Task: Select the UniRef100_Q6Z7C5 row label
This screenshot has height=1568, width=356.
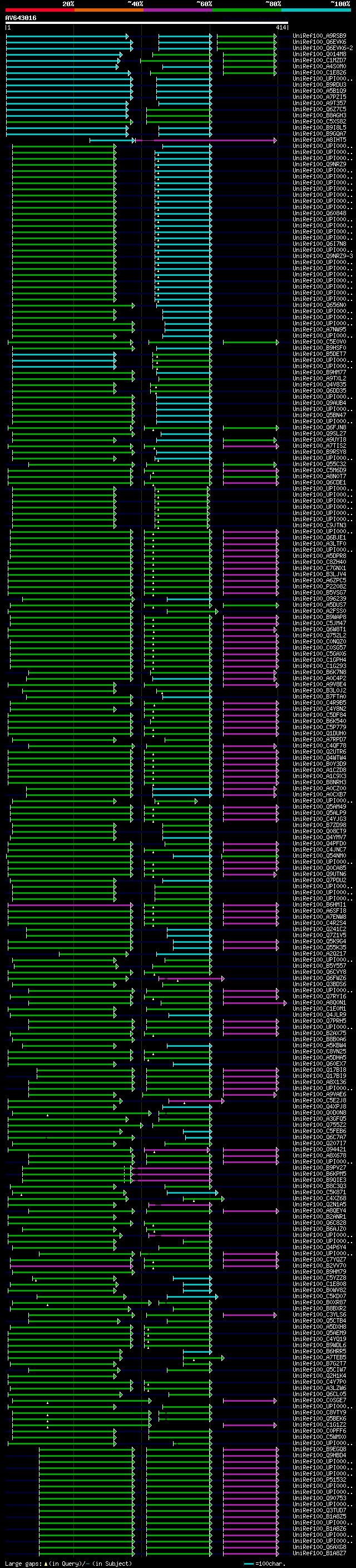Action: point(319,109)
